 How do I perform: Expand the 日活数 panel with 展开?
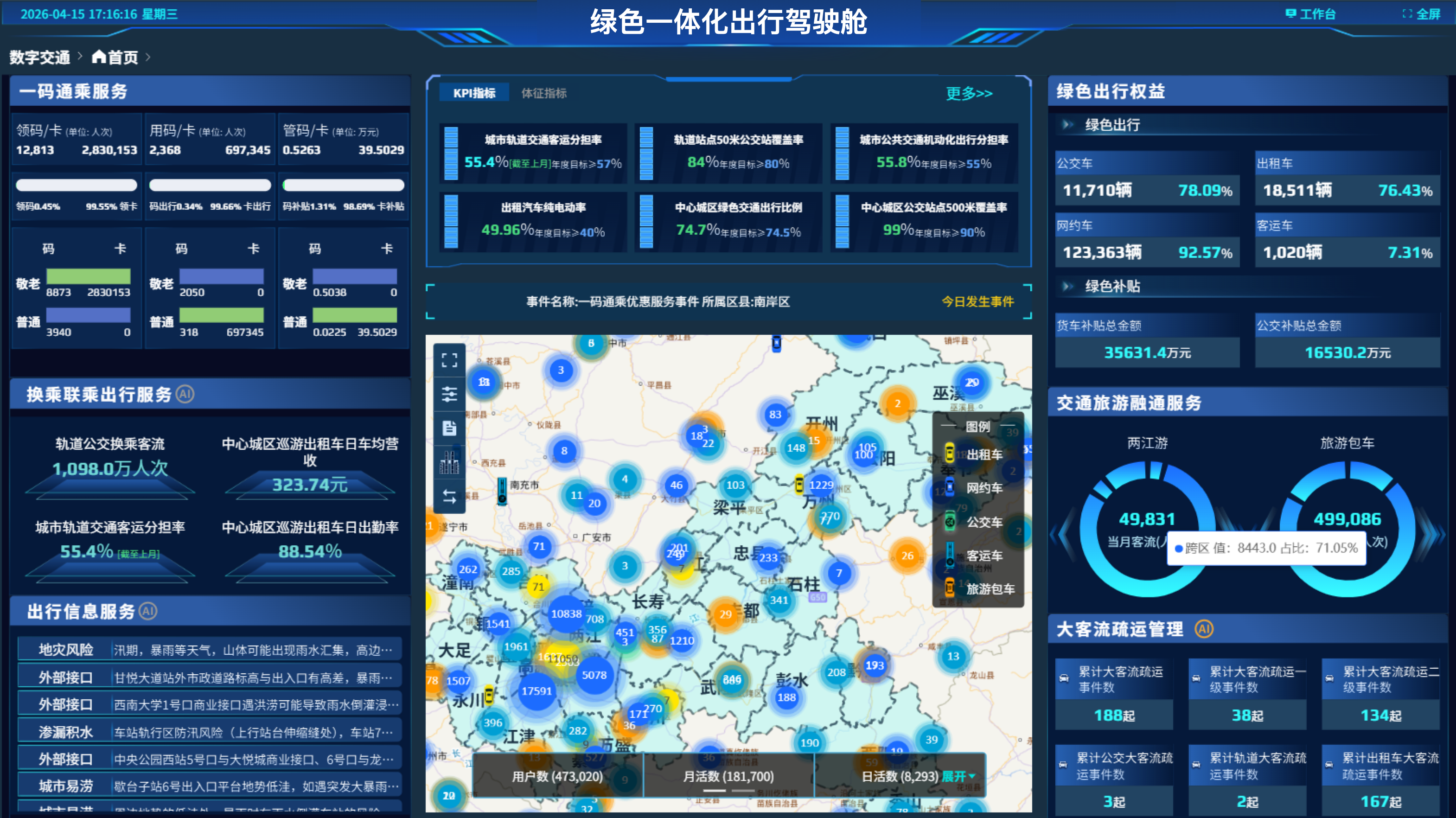[x=958, y=776]
